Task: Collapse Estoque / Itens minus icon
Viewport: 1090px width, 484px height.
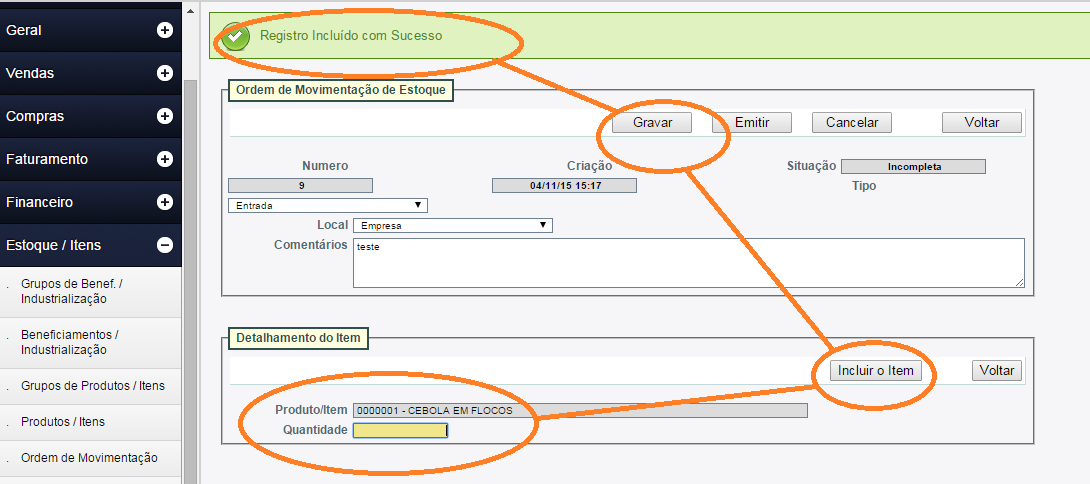Action: [165, 245]
